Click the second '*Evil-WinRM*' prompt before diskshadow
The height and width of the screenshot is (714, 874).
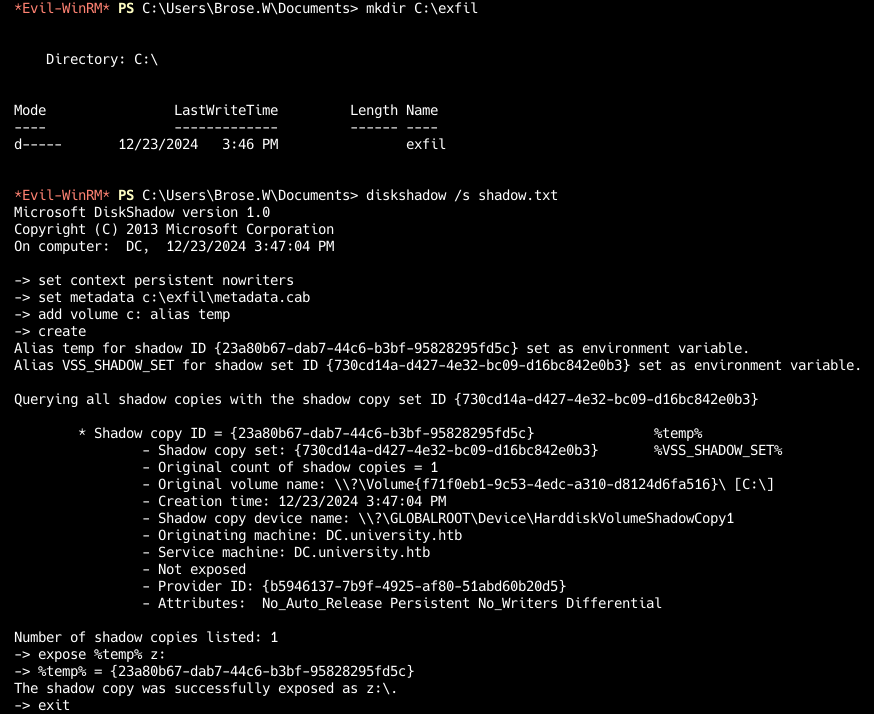click(62, 195)
